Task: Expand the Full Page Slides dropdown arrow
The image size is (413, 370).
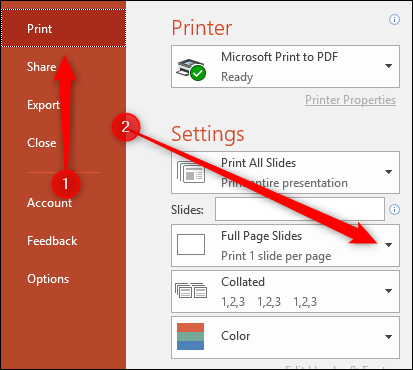Action: 388,245
